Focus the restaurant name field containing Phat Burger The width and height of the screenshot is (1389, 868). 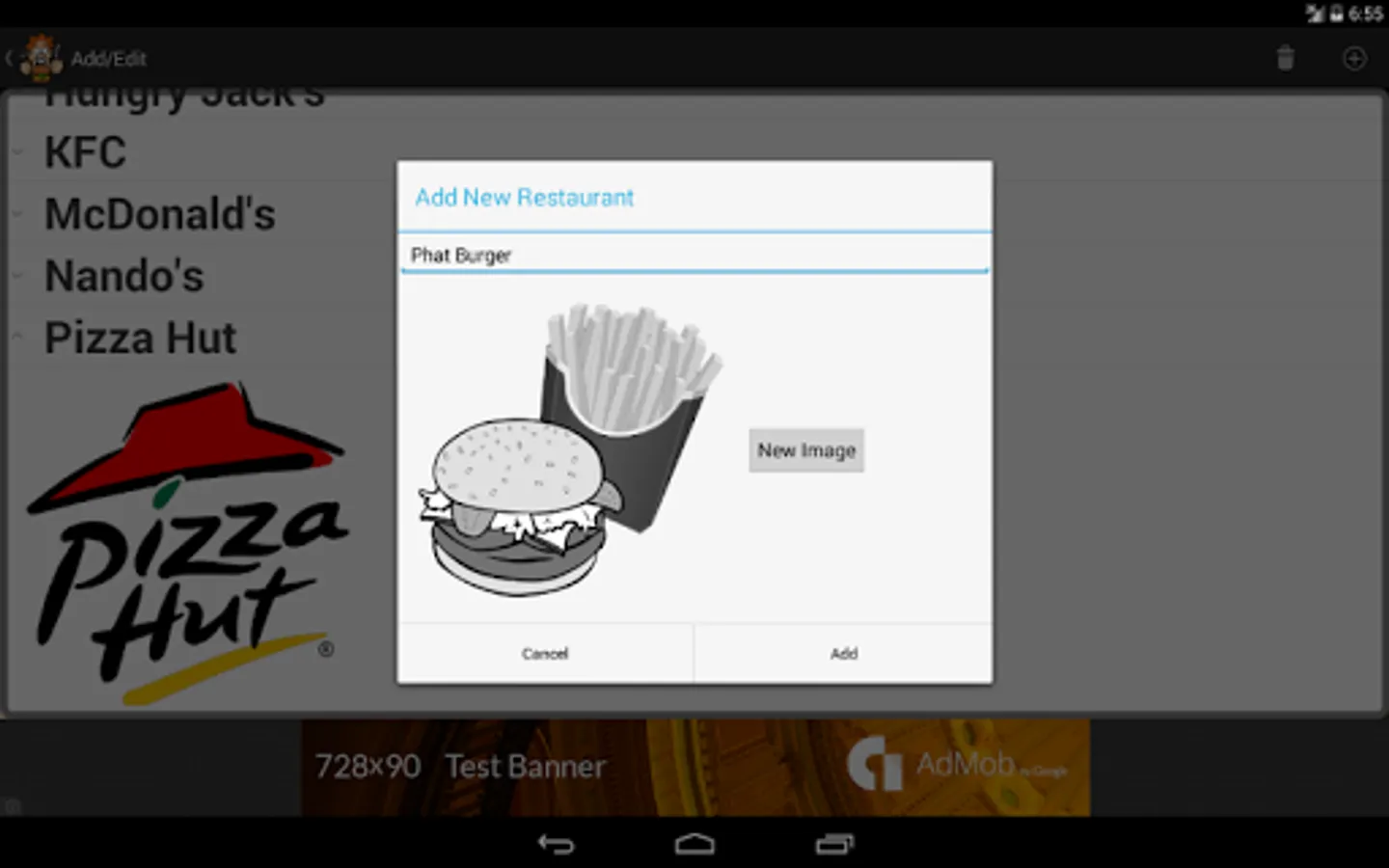click(x=694, y=255)
